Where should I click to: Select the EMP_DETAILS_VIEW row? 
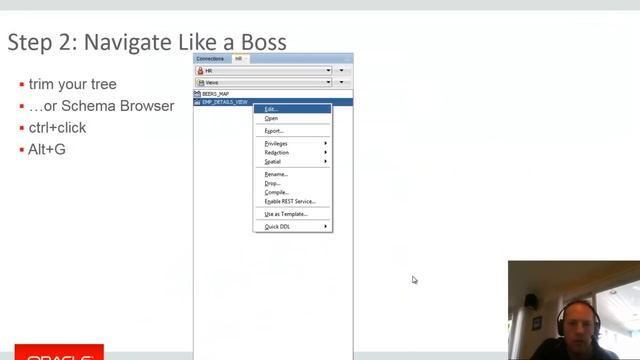tap(273, 102)
